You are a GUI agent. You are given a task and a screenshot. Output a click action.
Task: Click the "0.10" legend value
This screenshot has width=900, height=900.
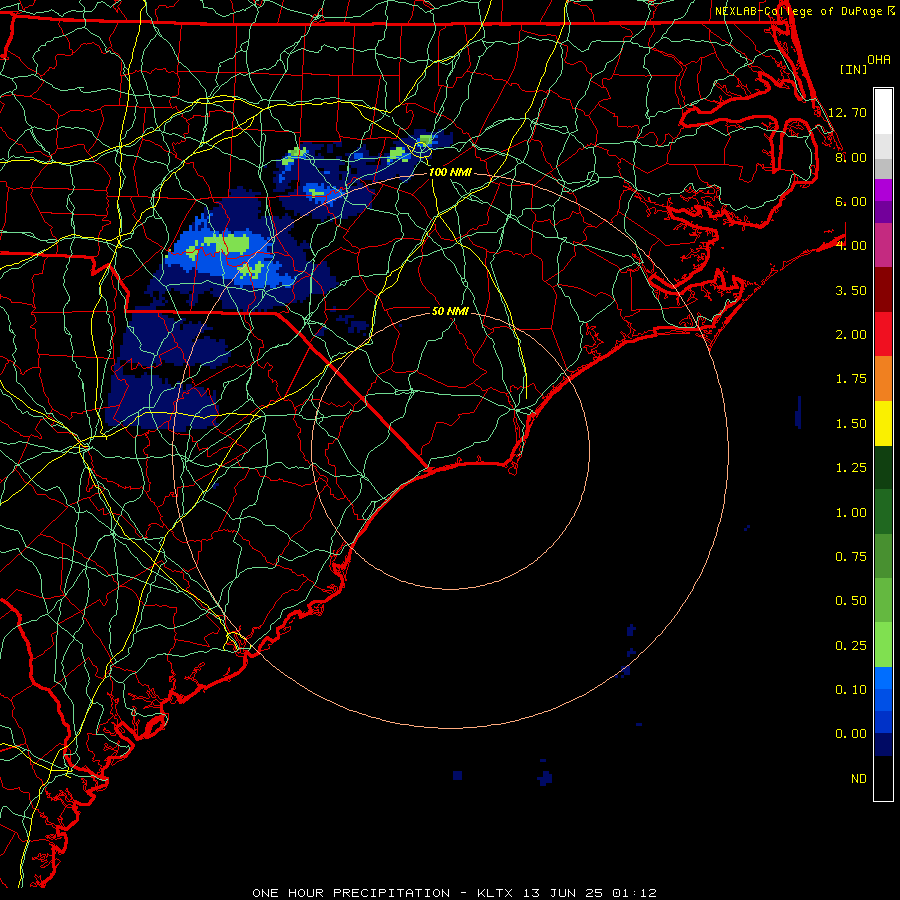[x=851, y=690]
